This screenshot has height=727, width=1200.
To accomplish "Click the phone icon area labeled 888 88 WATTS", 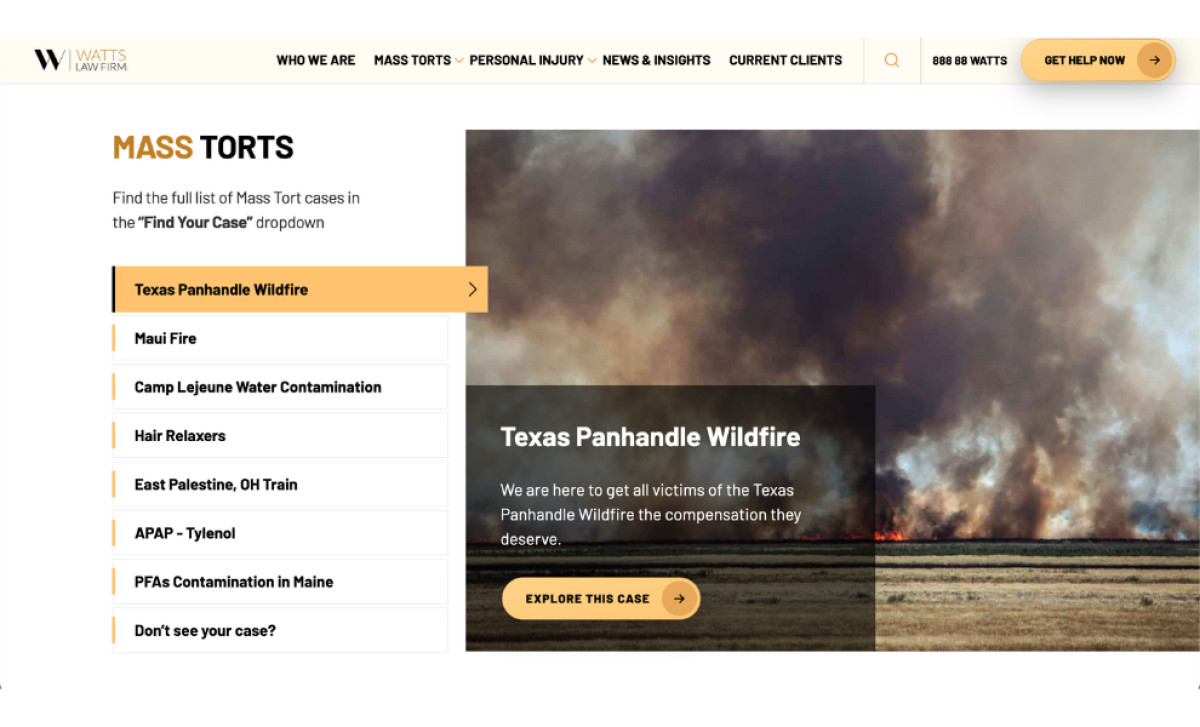I will [969, 60].
